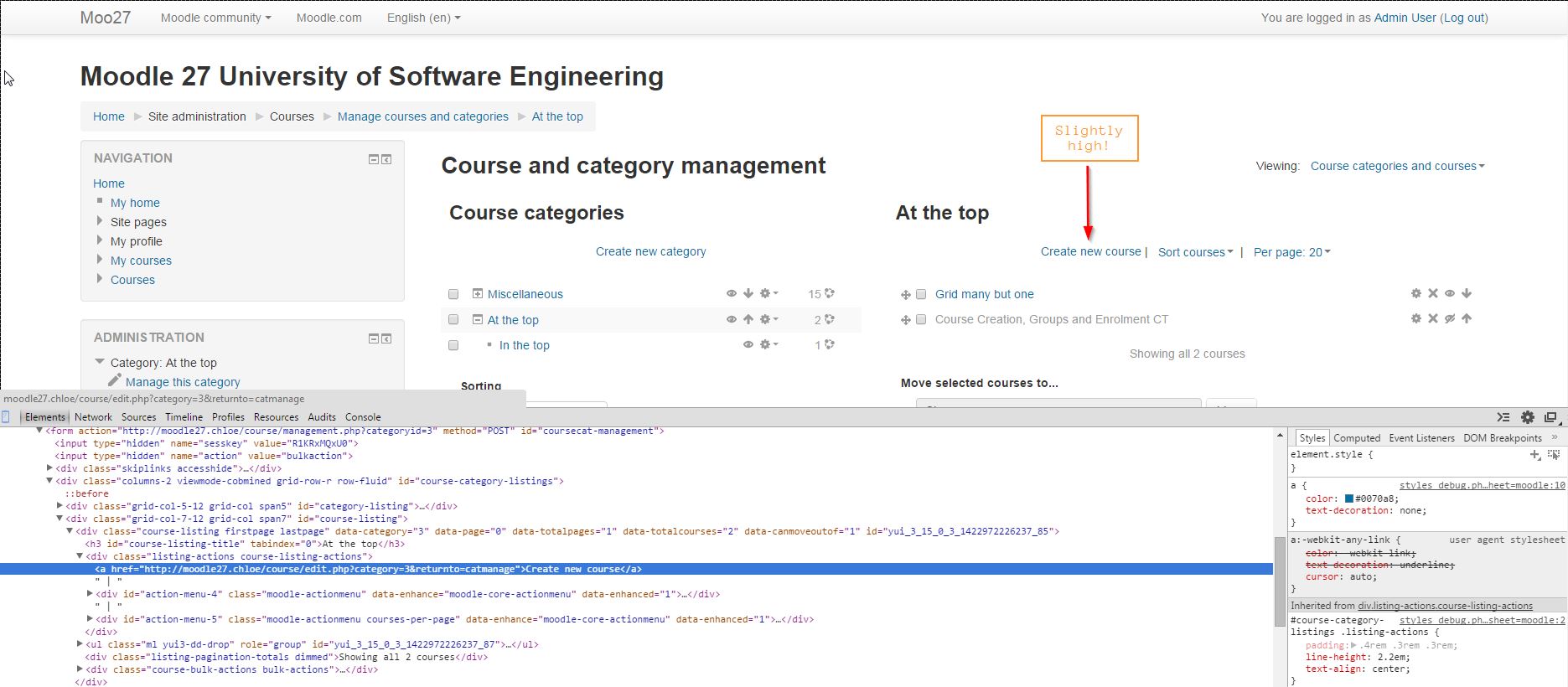Open the Per page: 20 dropdown
Screen dimensions: 1568x687
coord(1292,252)
